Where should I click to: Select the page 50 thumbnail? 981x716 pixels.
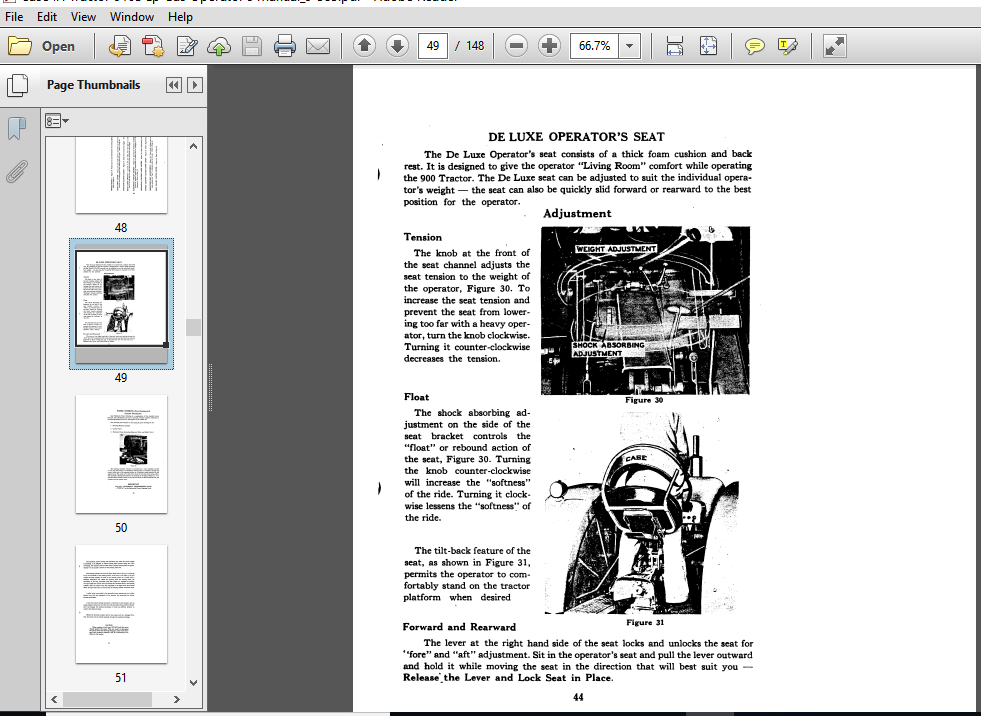(x=121, y=454)
